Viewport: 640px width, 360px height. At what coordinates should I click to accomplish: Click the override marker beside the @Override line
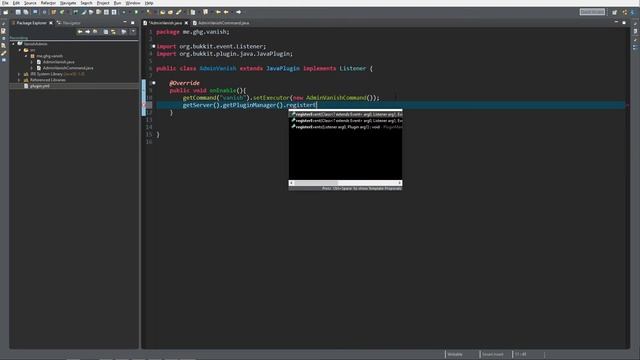tap(154, 83)
